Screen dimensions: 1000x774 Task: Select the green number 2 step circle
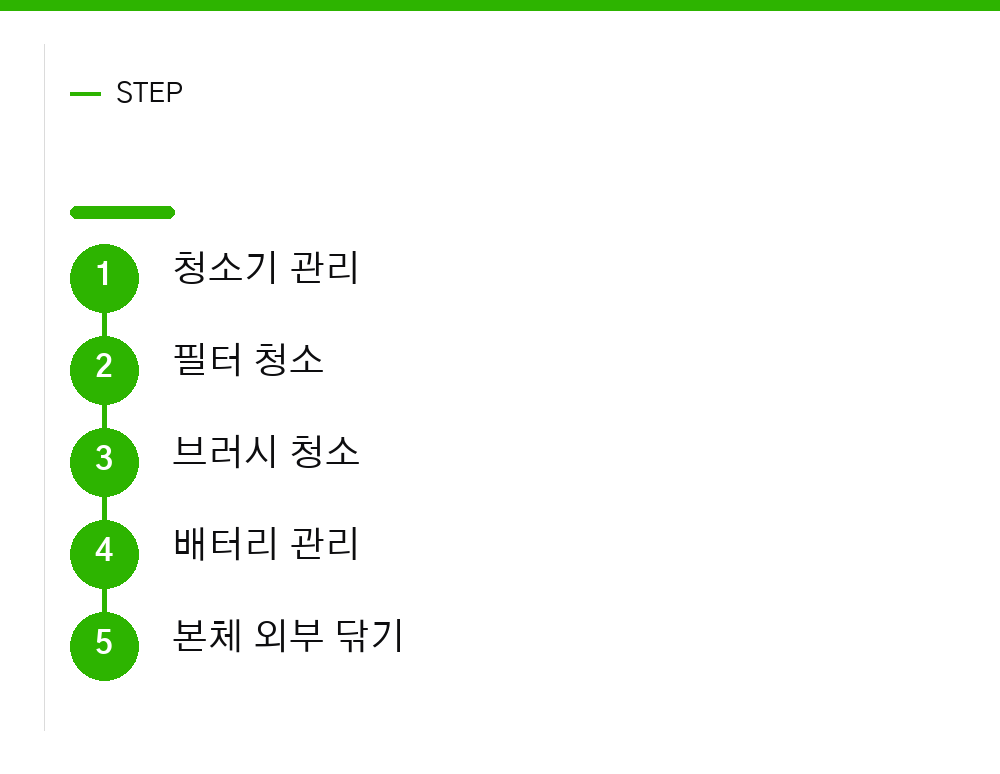[x=104, y=370]
